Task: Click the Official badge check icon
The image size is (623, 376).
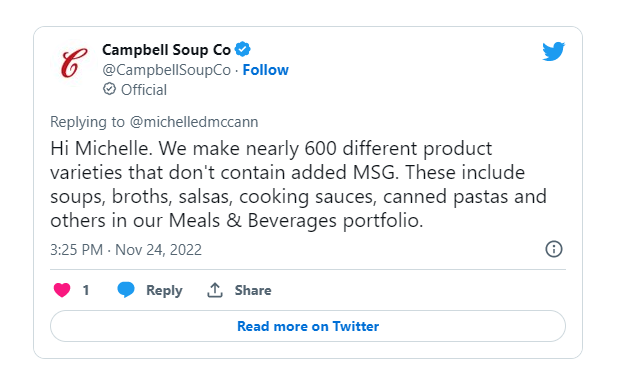Action: point(109,89)
